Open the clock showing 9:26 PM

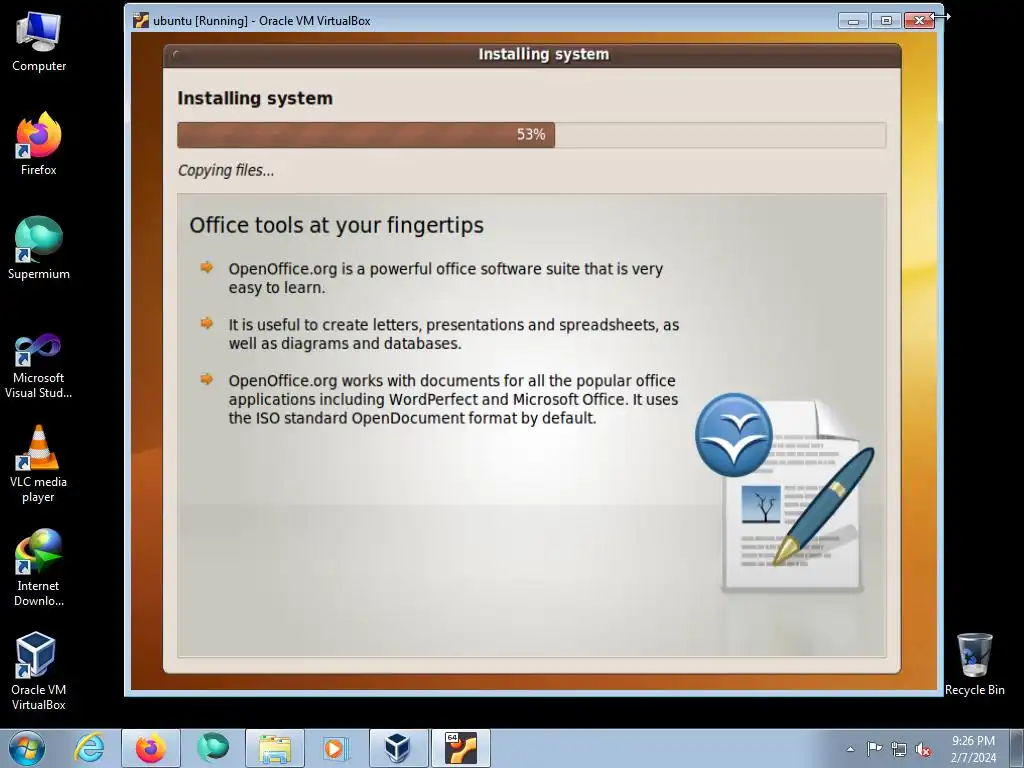coord(973,749)
